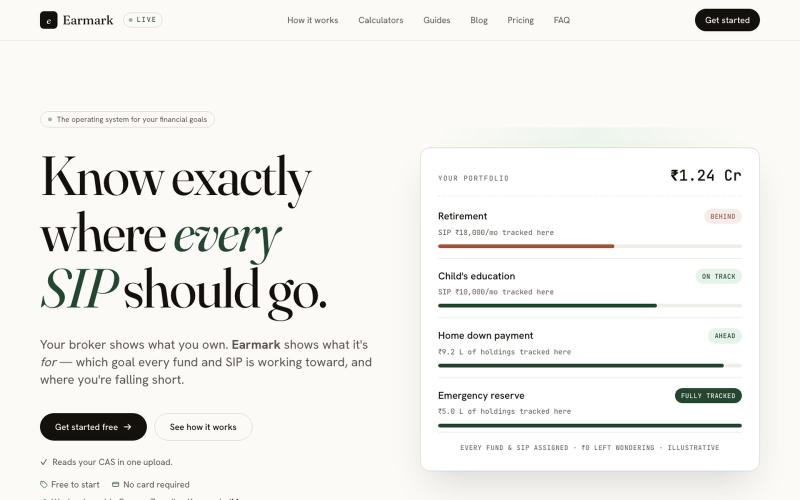Click ₹9.2 L of holdings tracked here
Viewport: 800px width, 500px height.
click(x=504, y=352)
